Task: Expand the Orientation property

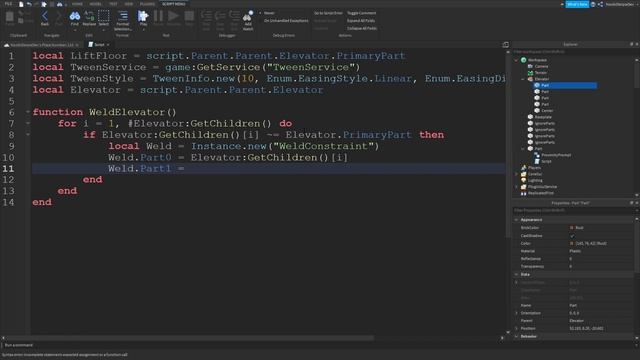Action: pos(516,313)
